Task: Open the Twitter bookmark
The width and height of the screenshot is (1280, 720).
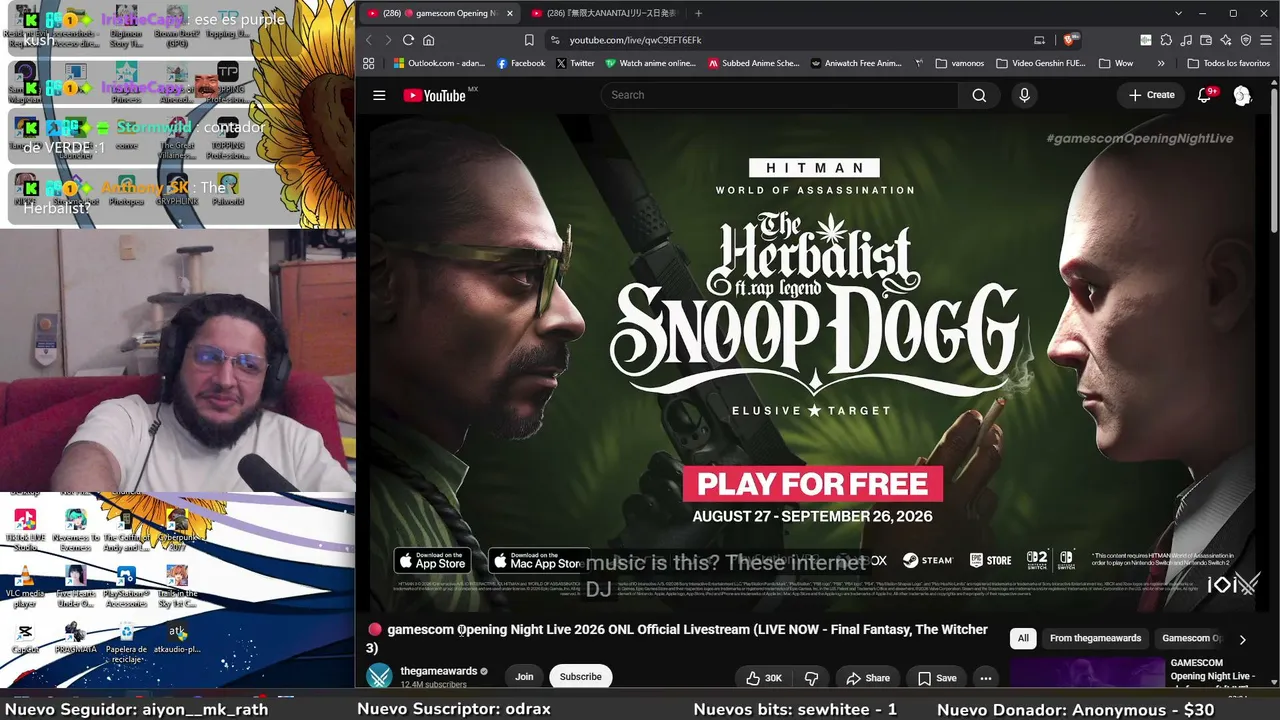Action: click(575, 63)
